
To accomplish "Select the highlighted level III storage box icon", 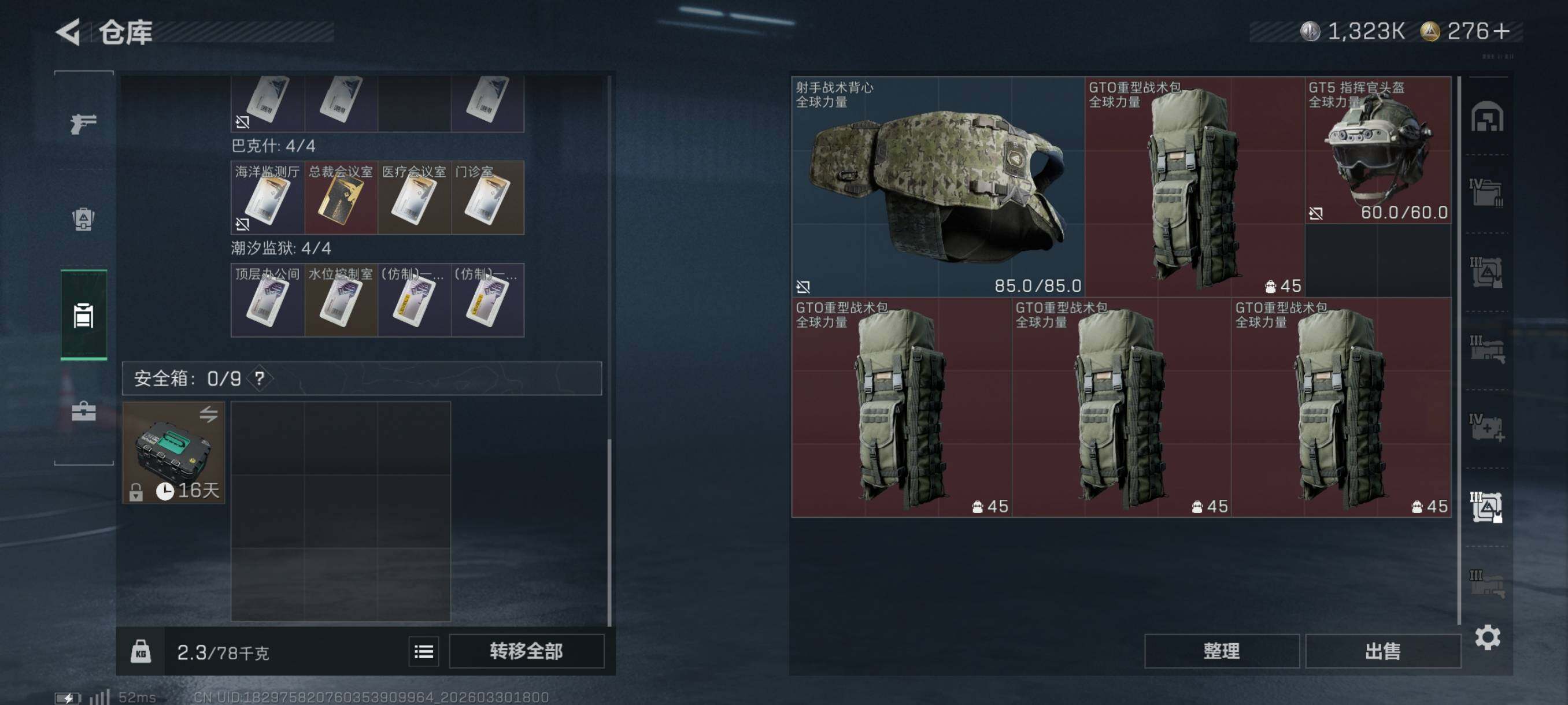I will pyautogui.click(x=1487, y=507).
